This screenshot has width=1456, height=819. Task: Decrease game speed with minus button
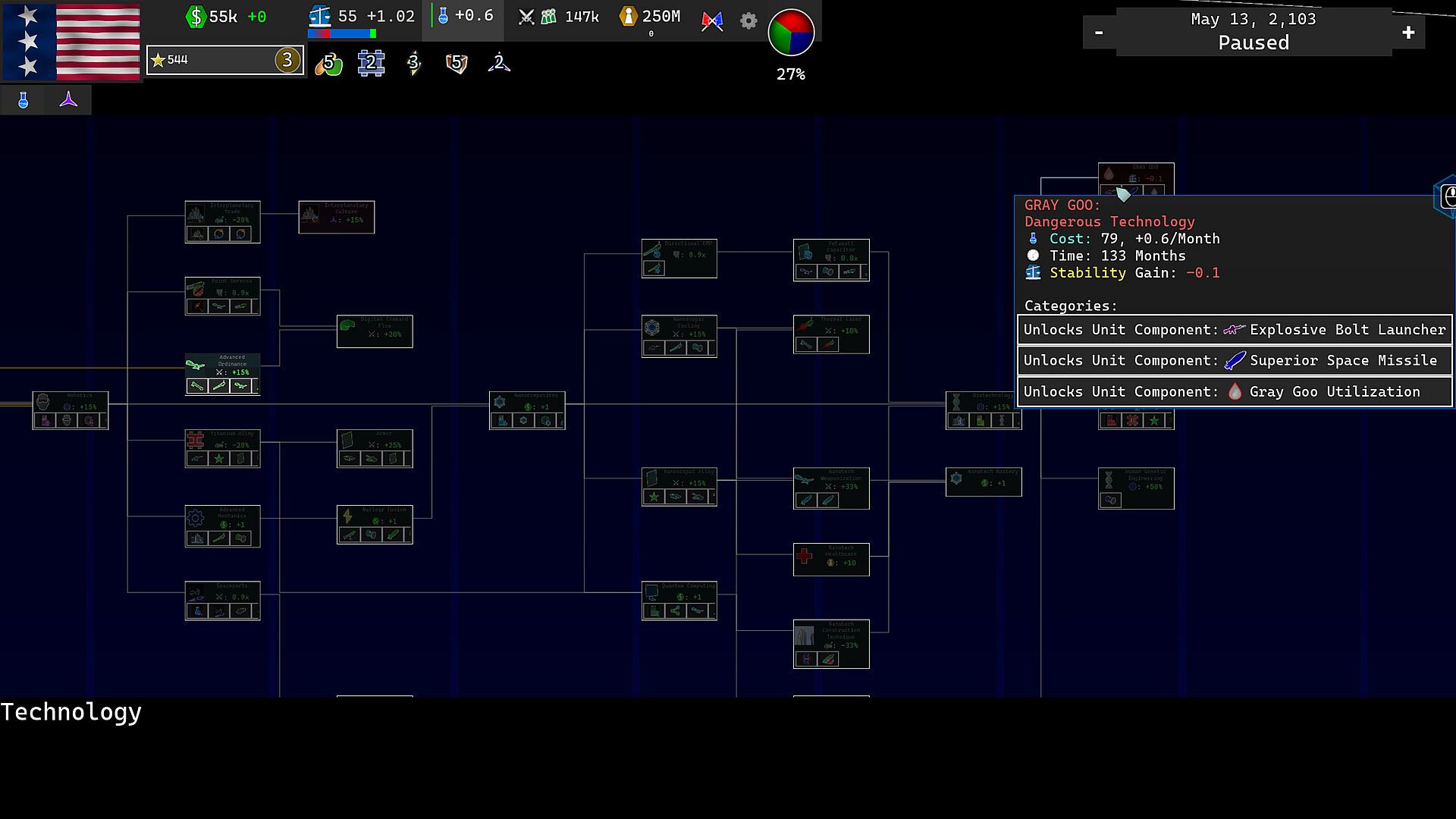1099,32
